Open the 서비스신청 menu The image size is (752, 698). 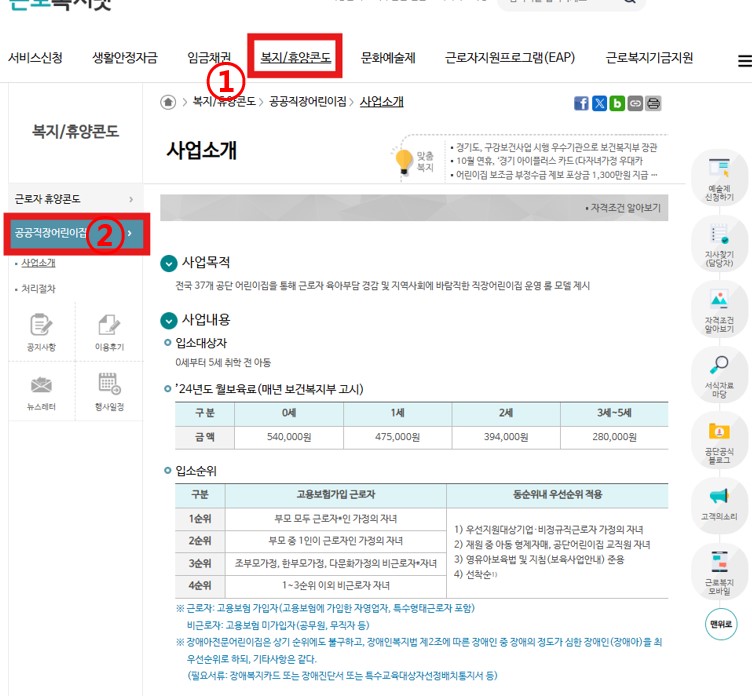pyautogui.click(x=35, y=58)
